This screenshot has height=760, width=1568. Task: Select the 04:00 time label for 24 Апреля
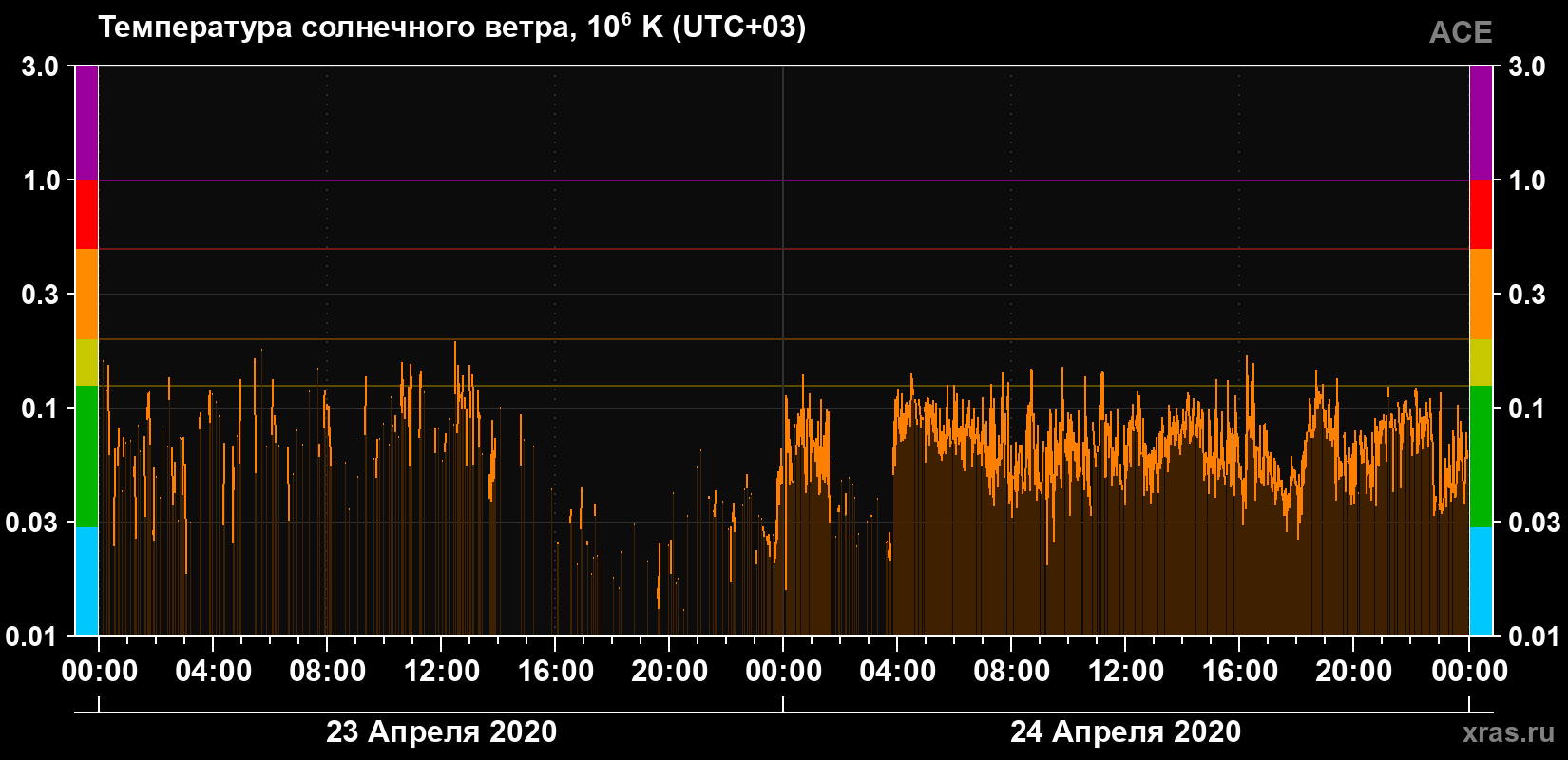tap(897, 672)
